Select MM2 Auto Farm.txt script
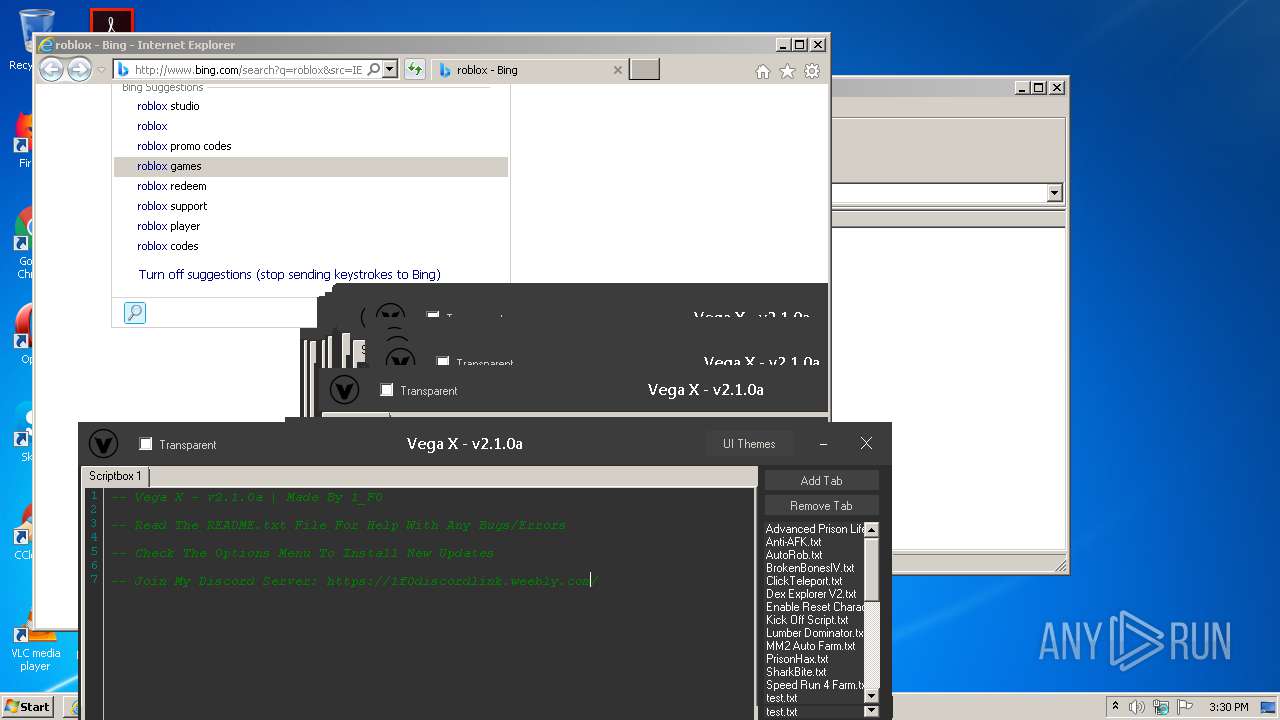This screenshot has height=720, width=1280. (x=814, y=646)
